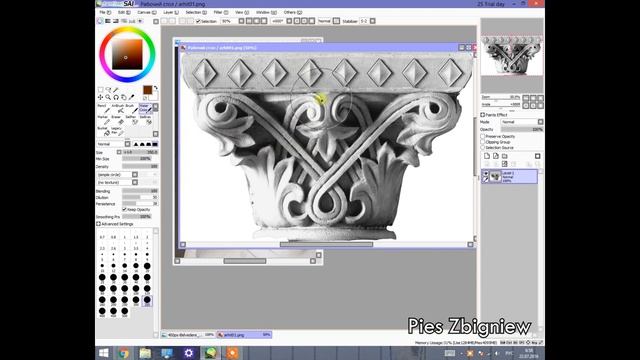The width and height of the screenshot is (640, 360).
Task: Create a new normal layer
Action: (x=487, y=156)
